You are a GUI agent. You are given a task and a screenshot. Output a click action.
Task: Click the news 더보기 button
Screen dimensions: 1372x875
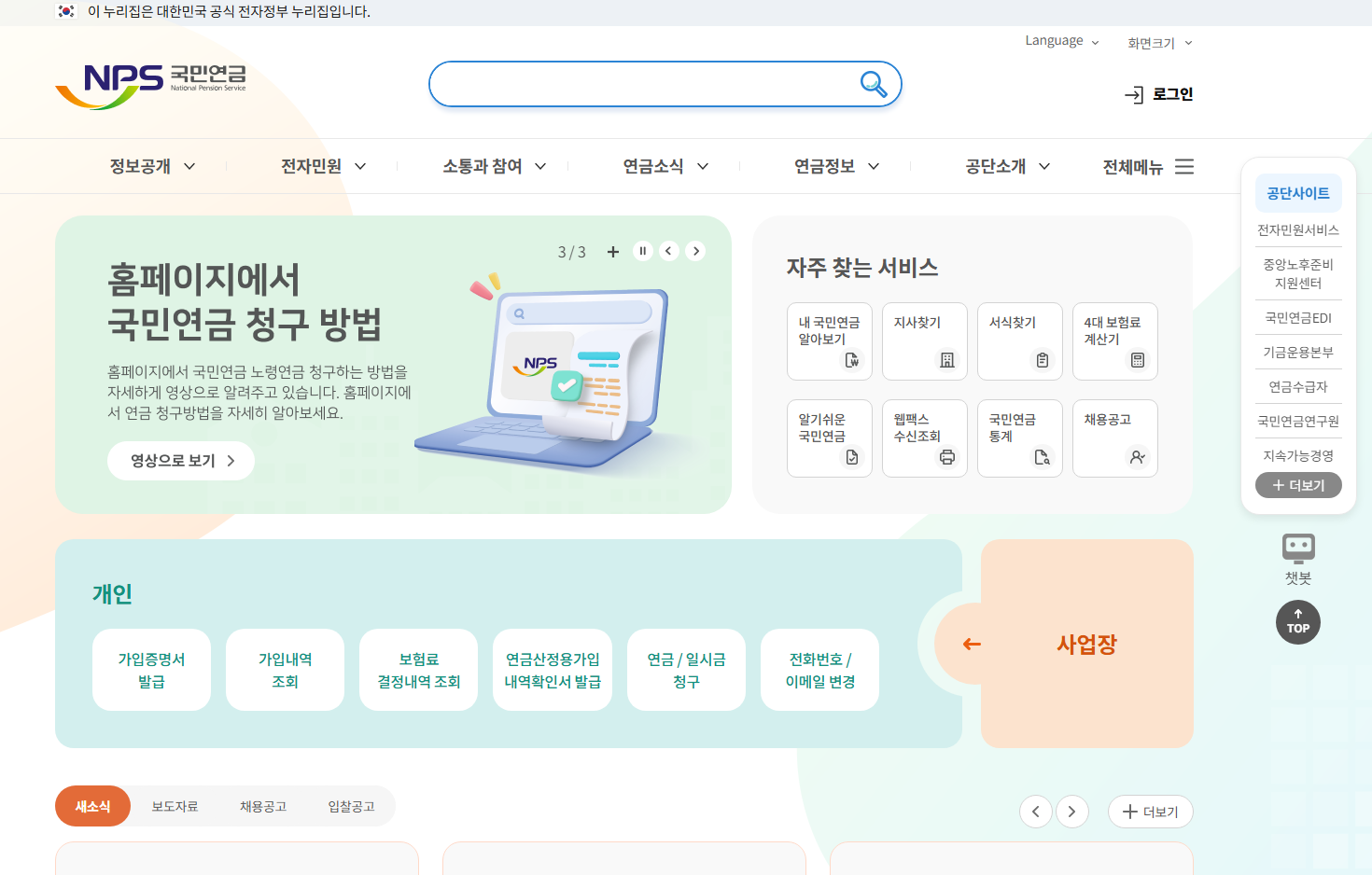1151,812
